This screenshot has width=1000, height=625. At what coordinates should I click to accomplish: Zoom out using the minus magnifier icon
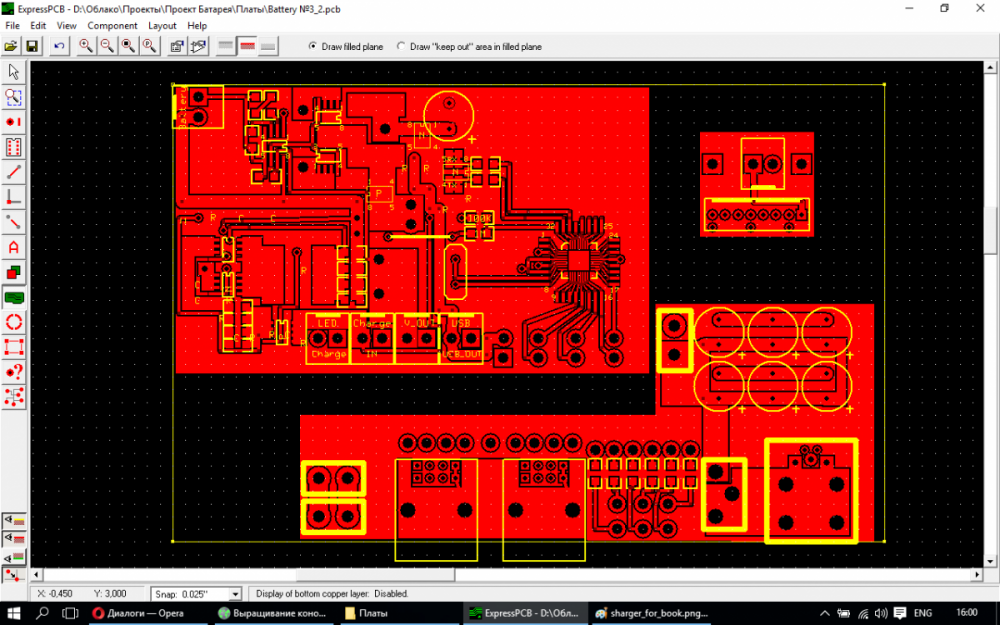(x=107, y=47)
